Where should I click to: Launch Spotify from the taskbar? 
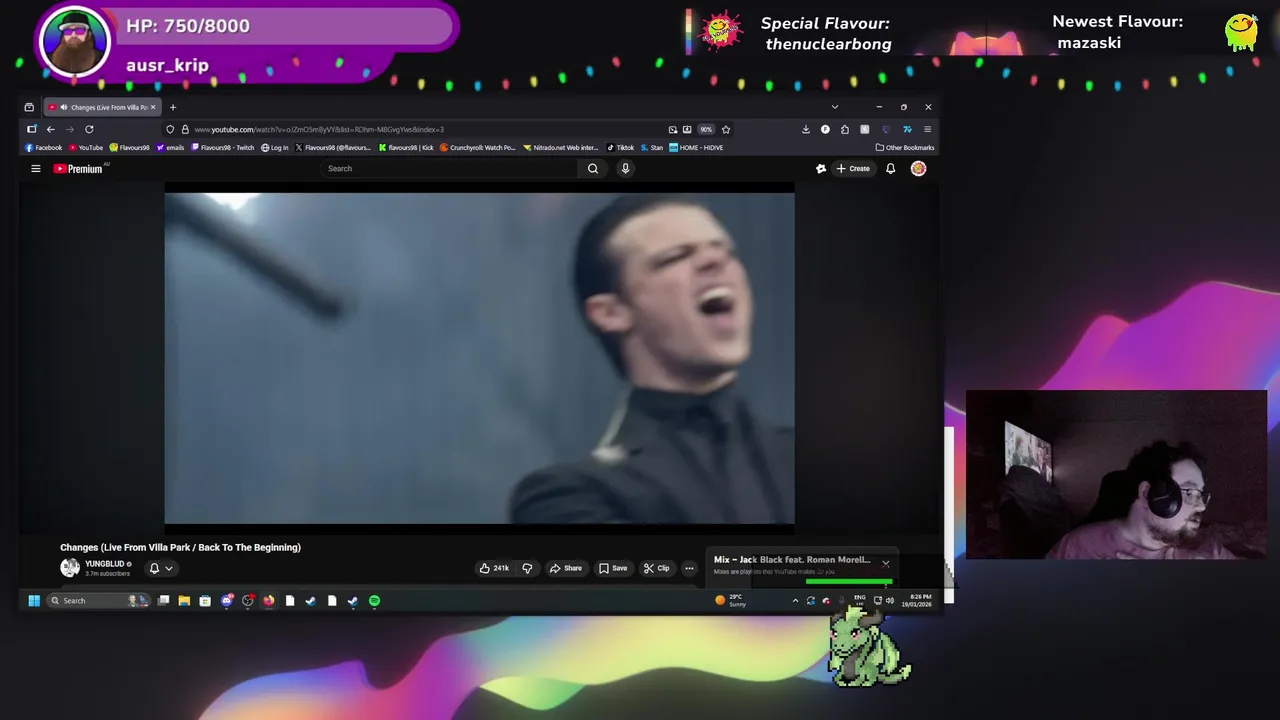click(374, 601)
